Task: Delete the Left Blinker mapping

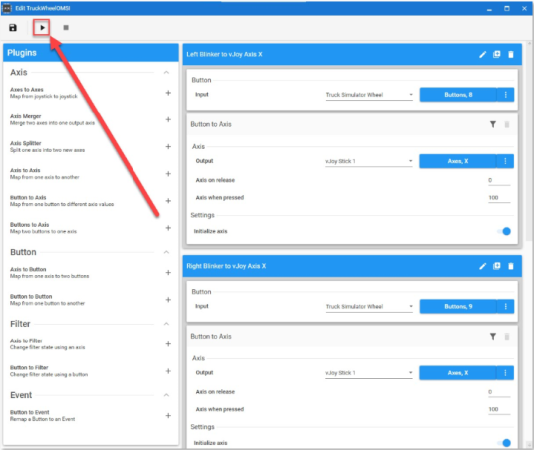Action: click(511, 55)
